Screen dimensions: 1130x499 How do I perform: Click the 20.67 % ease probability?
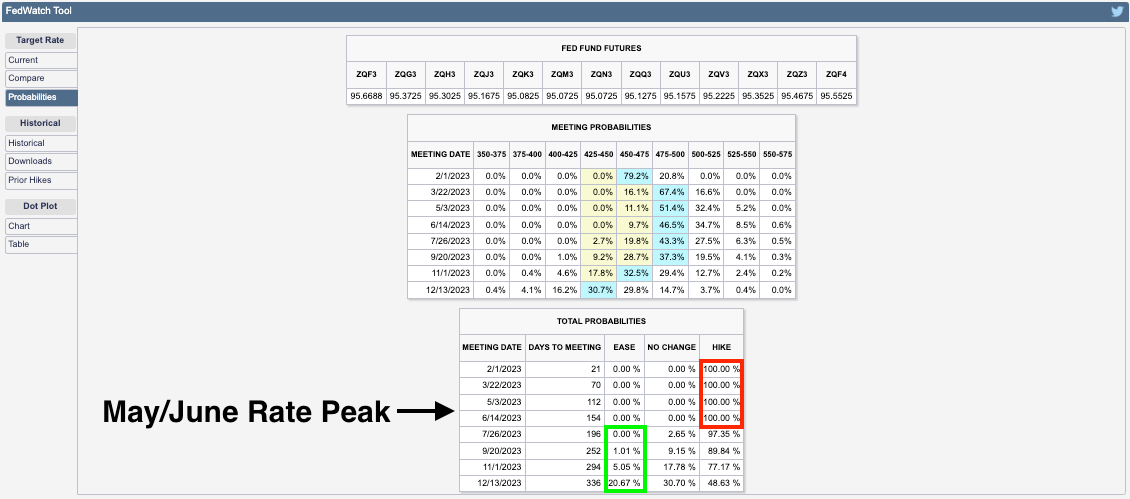tap(624, 483)
